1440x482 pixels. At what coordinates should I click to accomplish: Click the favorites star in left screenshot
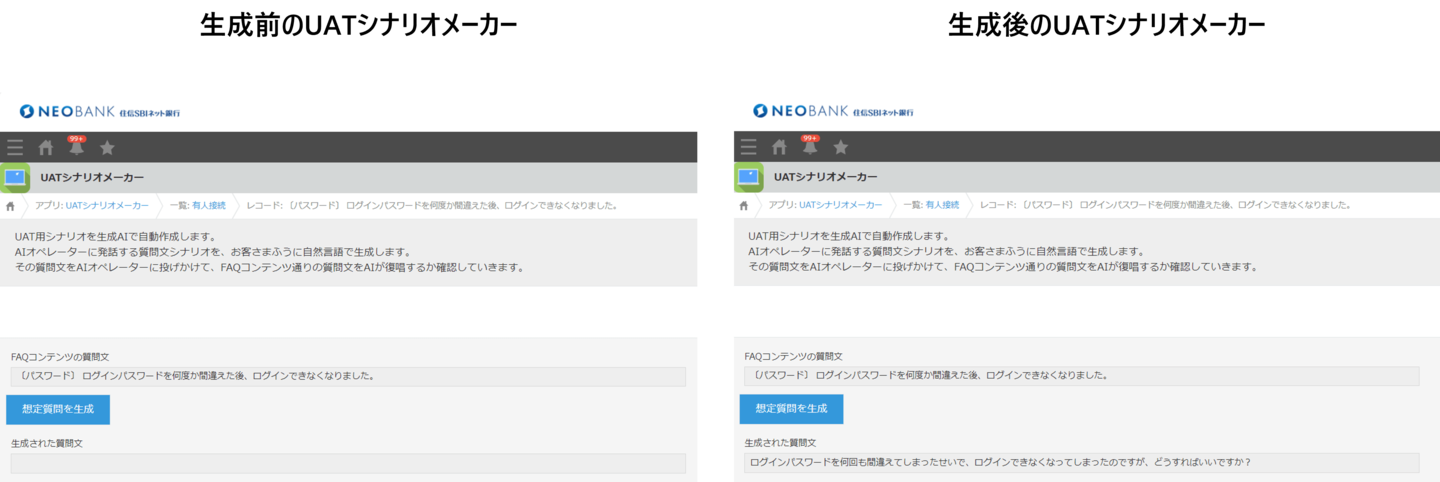pyautogui.click(x=107, y=148)
